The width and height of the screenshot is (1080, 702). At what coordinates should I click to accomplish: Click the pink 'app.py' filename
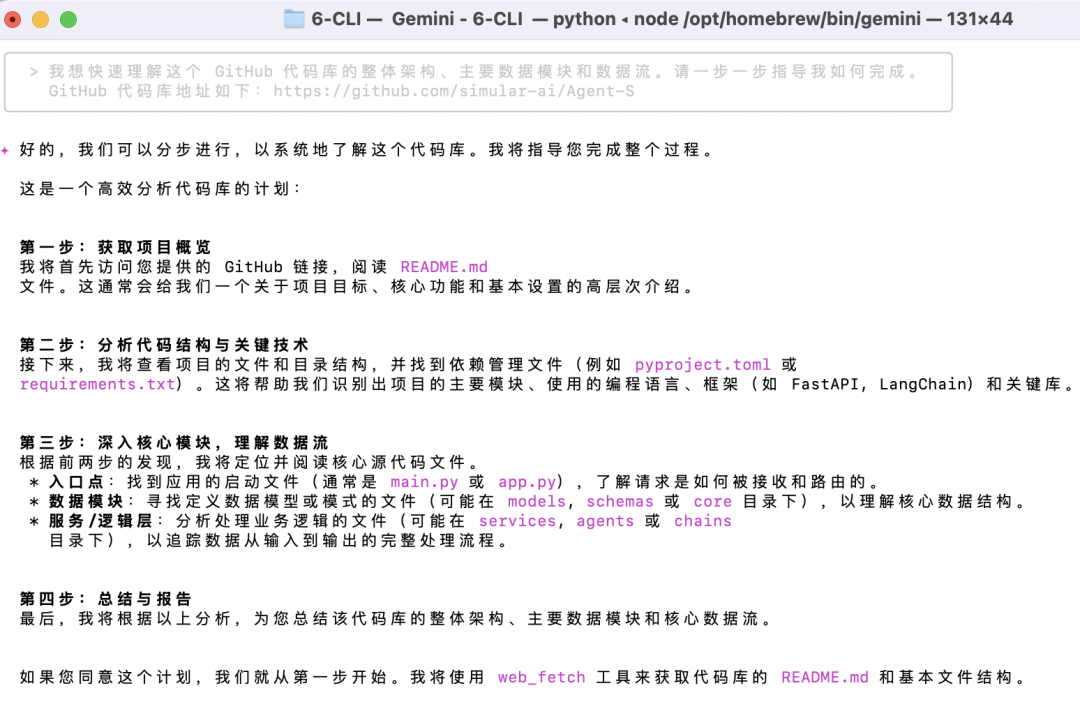pos(527,482)
